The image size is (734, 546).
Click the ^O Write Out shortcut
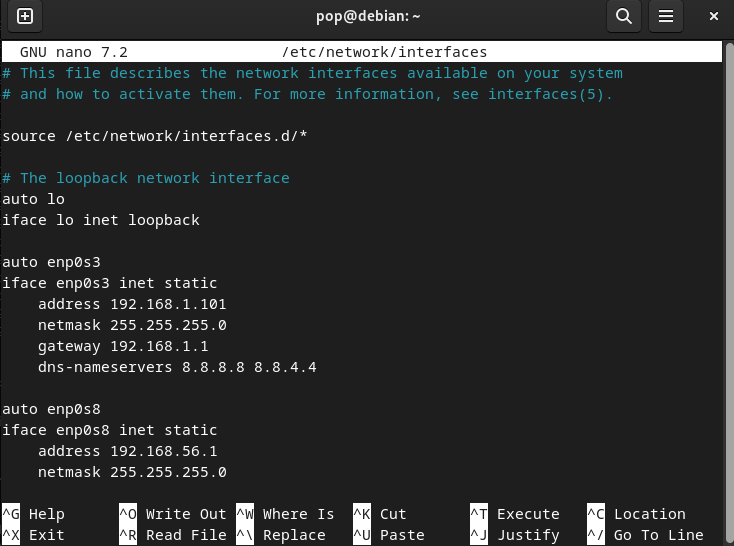[x=173, y=514]
